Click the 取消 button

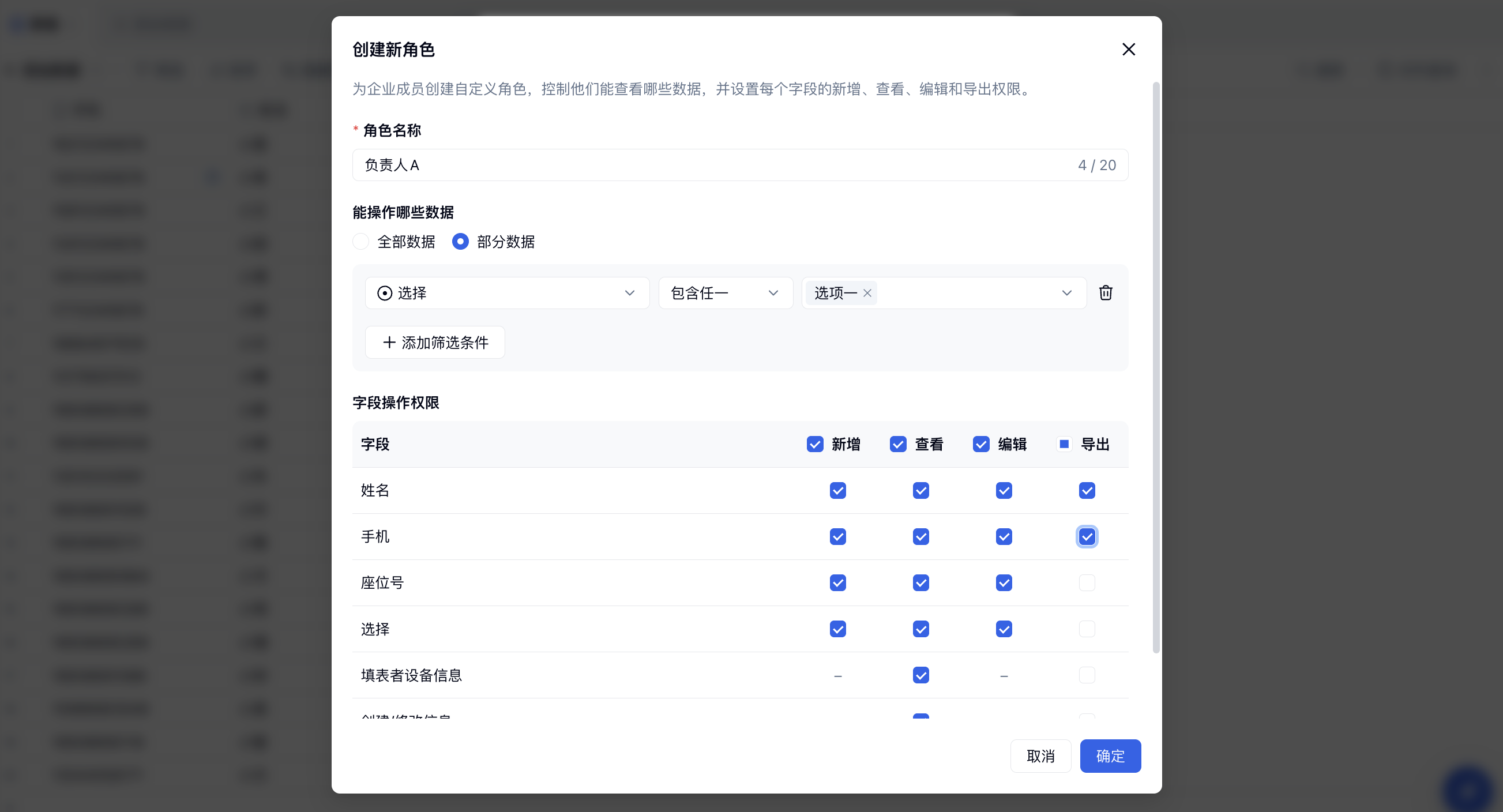tap(1040, 756)
